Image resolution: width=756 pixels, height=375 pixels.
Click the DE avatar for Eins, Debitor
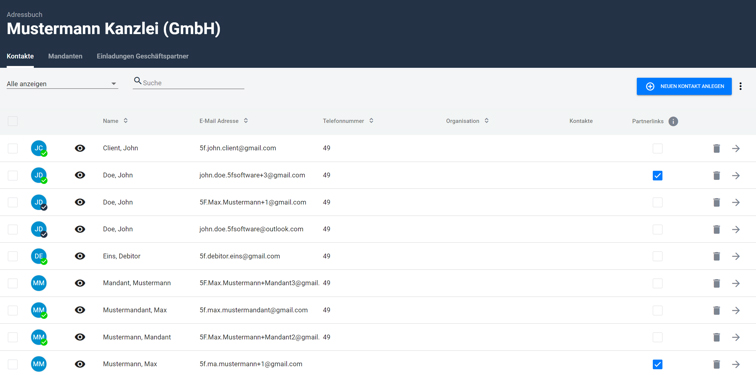(39, 256)
